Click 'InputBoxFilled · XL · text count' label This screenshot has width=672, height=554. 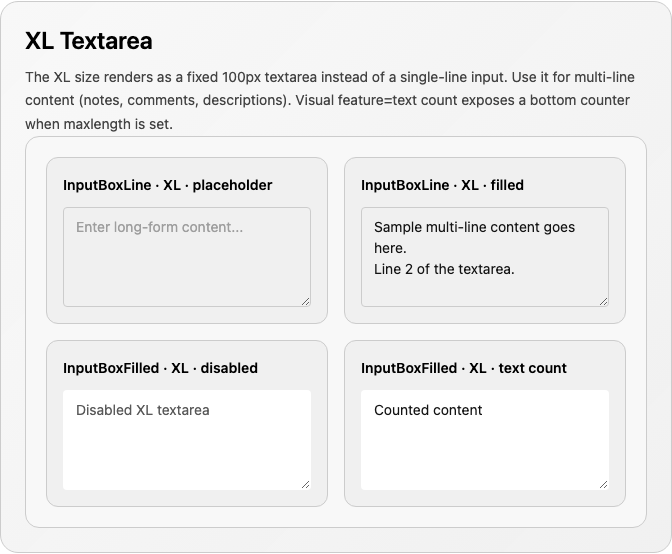coord(464,368)
